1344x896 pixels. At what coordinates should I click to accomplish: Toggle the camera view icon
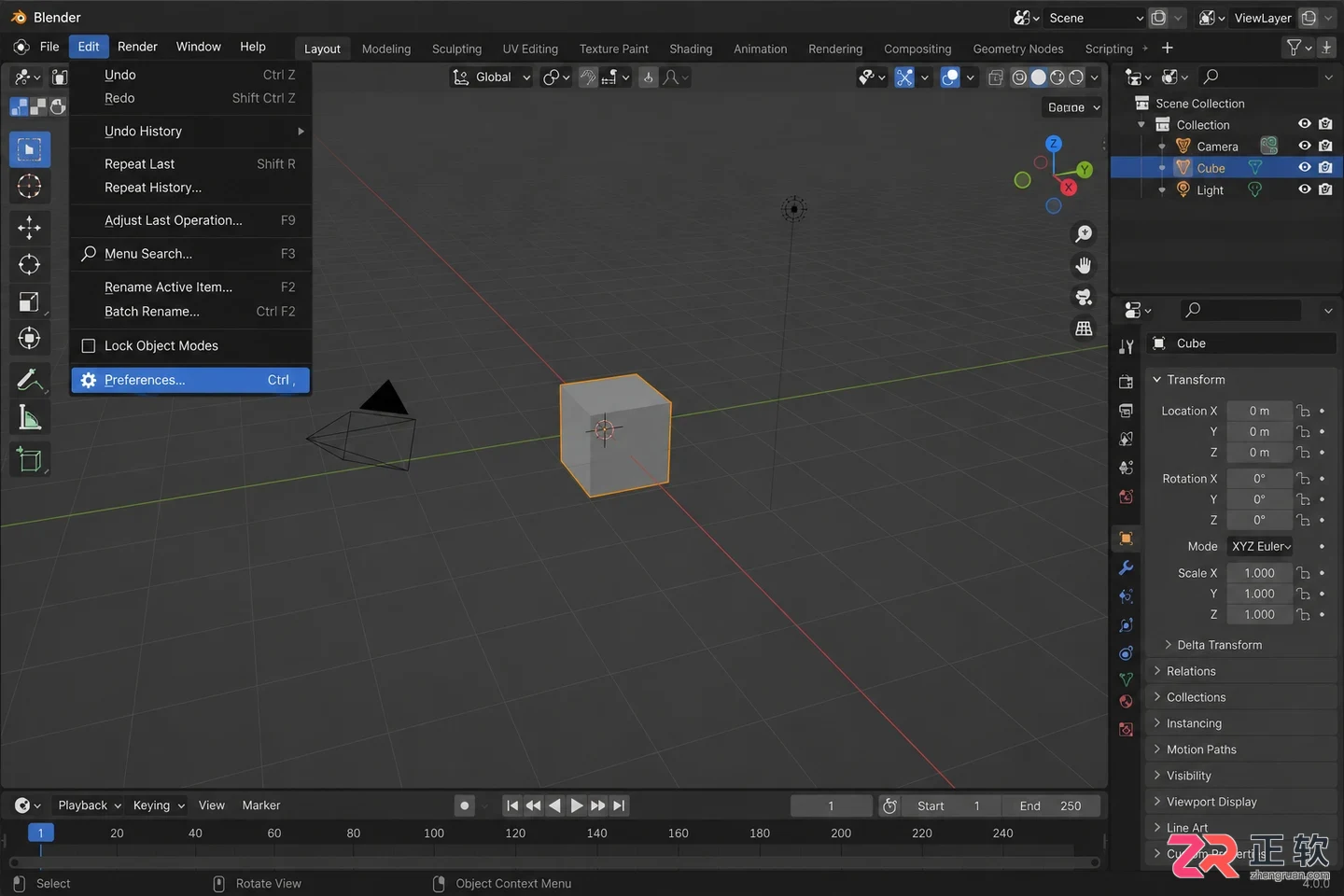click(x=1084, y=298)
